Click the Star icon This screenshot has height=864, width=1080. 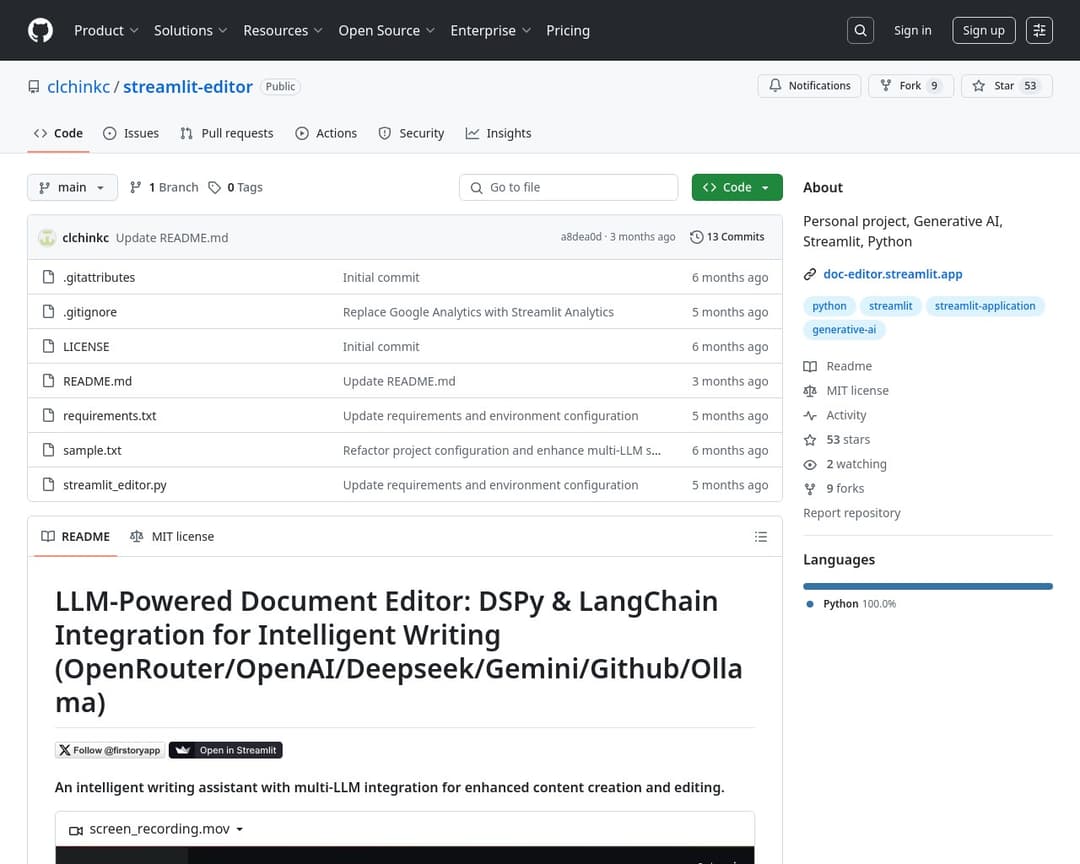(x=978, y=85)
